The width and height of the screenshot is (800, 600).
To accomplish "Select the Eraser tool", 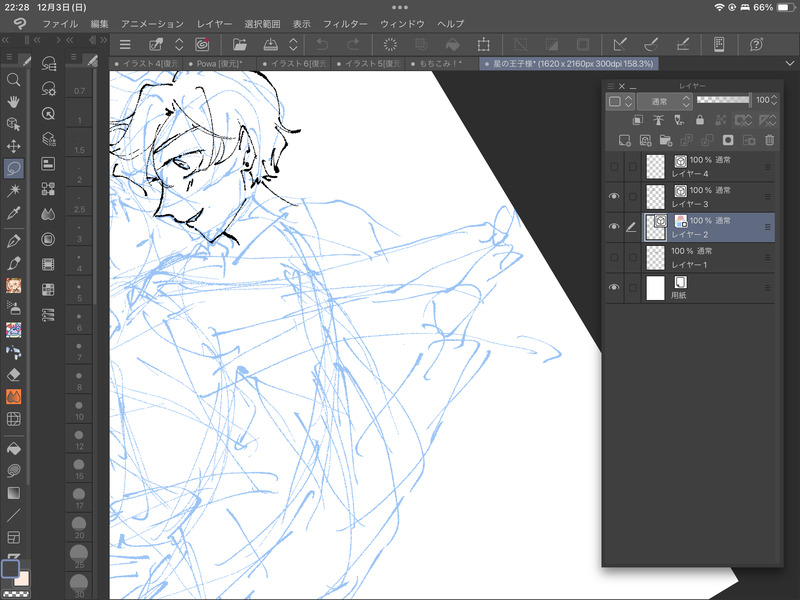I will [x=14, y=375].
